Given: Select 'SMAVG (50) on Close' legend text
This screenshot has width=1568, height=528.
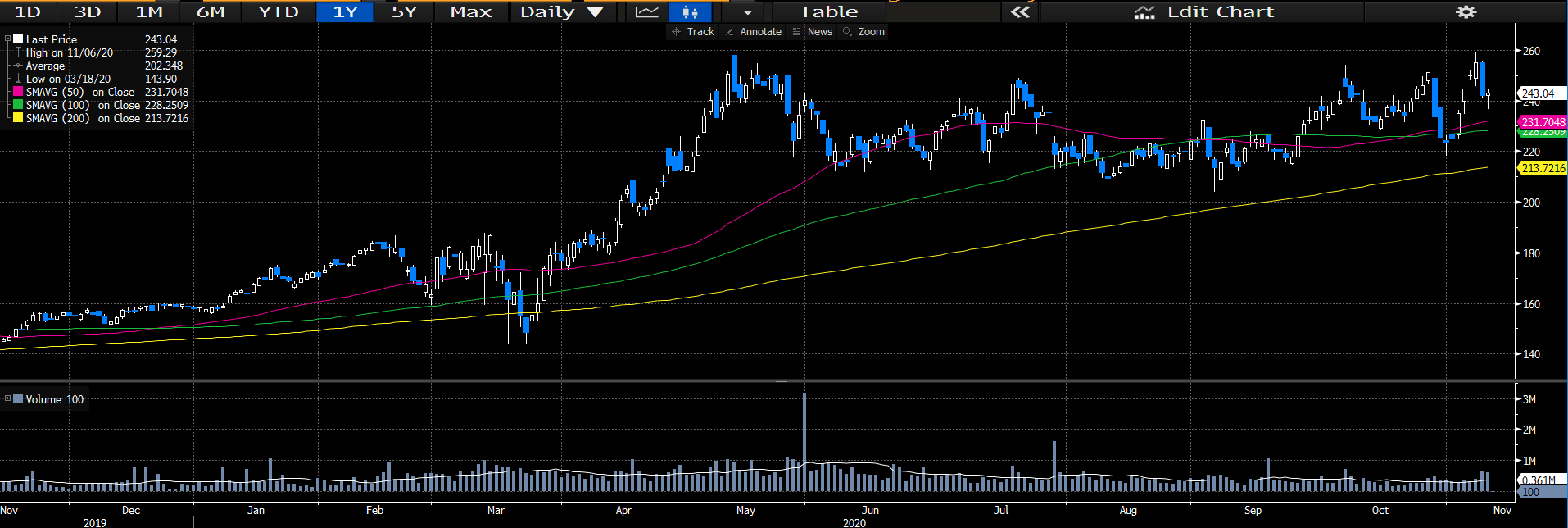Looking at the screenshot, I should tap(80, 92).
